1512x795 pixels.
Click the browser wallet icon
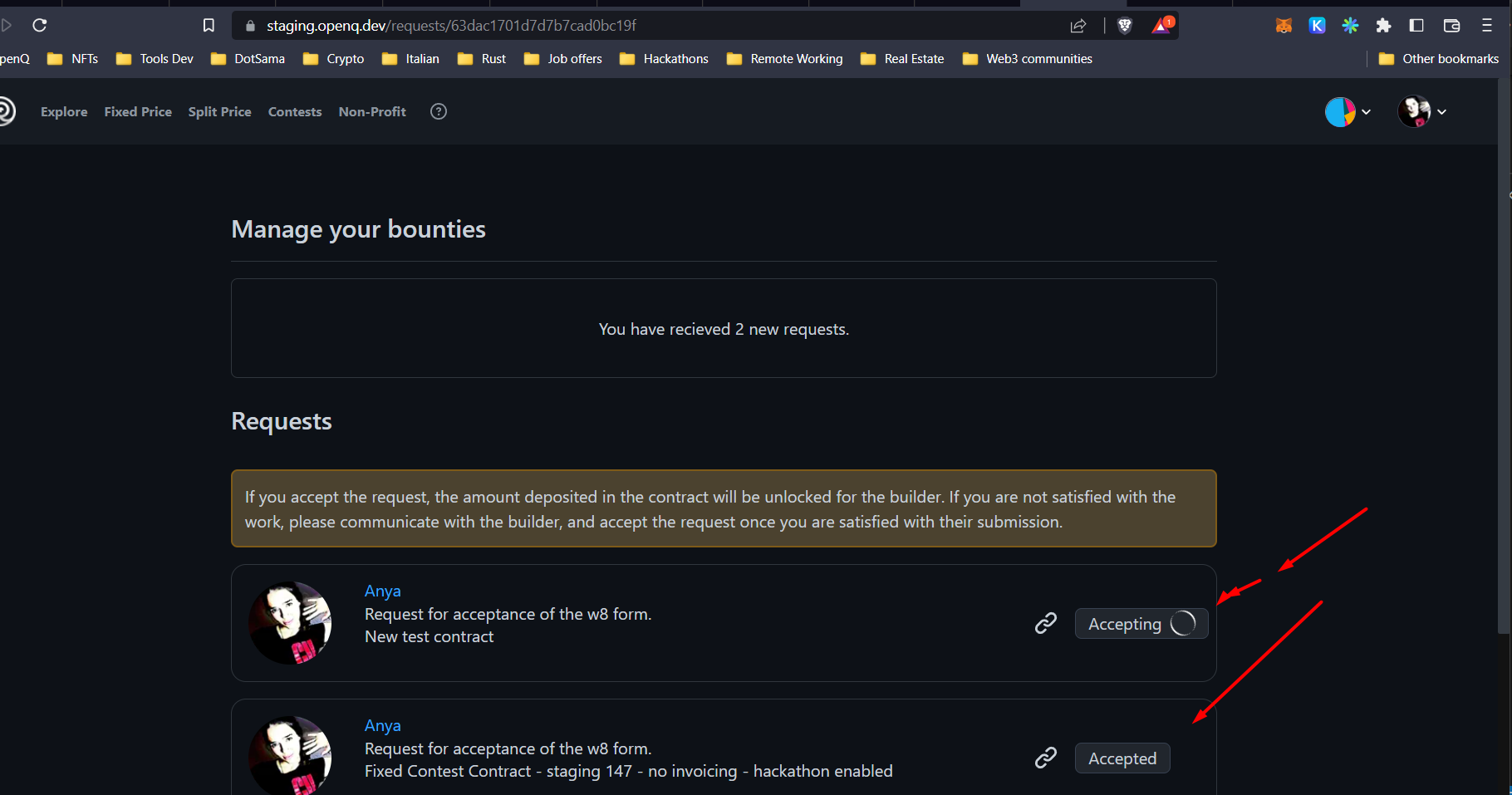point(1451,25)
